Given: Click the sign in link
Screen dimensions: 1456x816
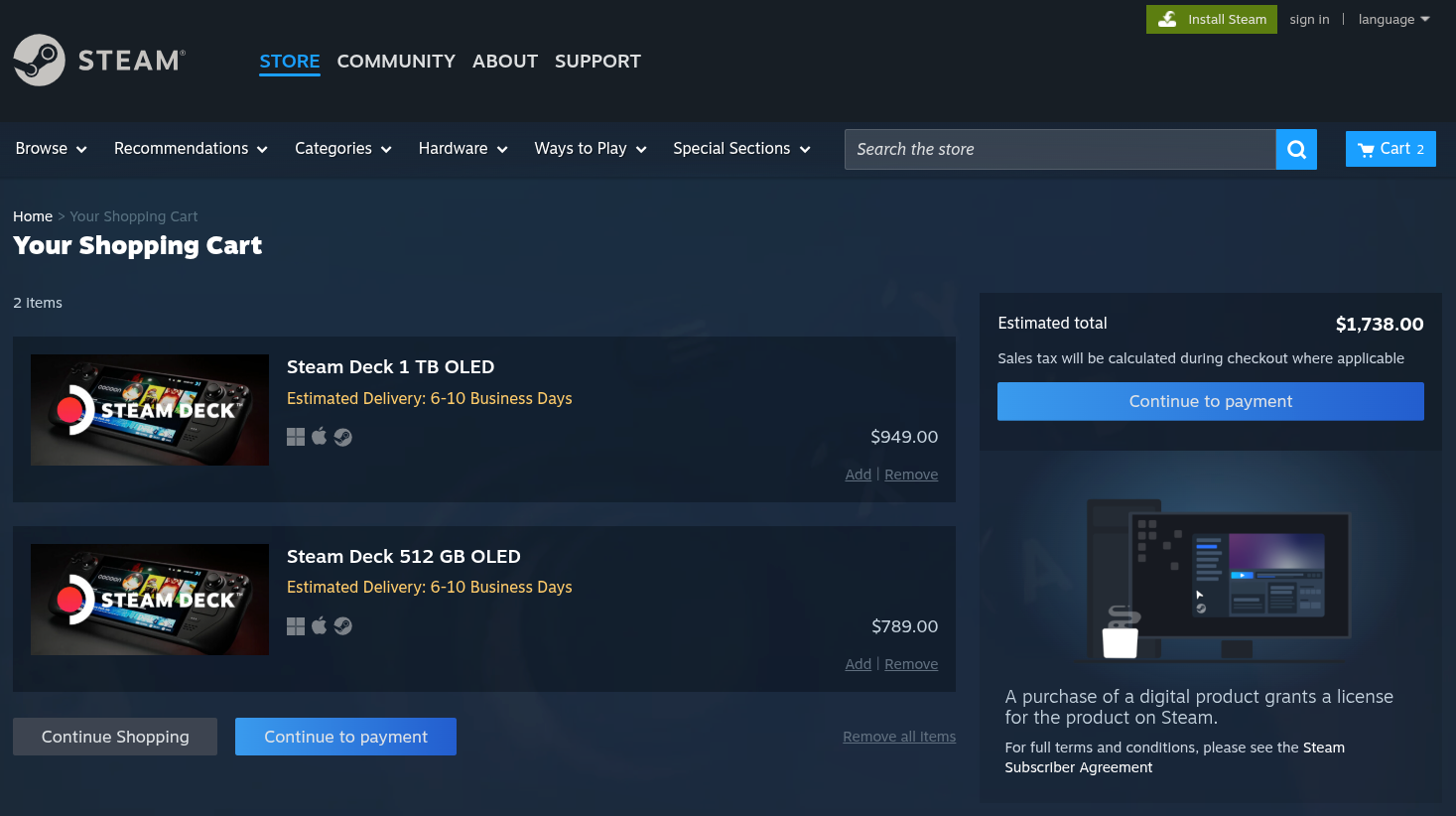Looking at the screenshot, I should point(1309,19).
